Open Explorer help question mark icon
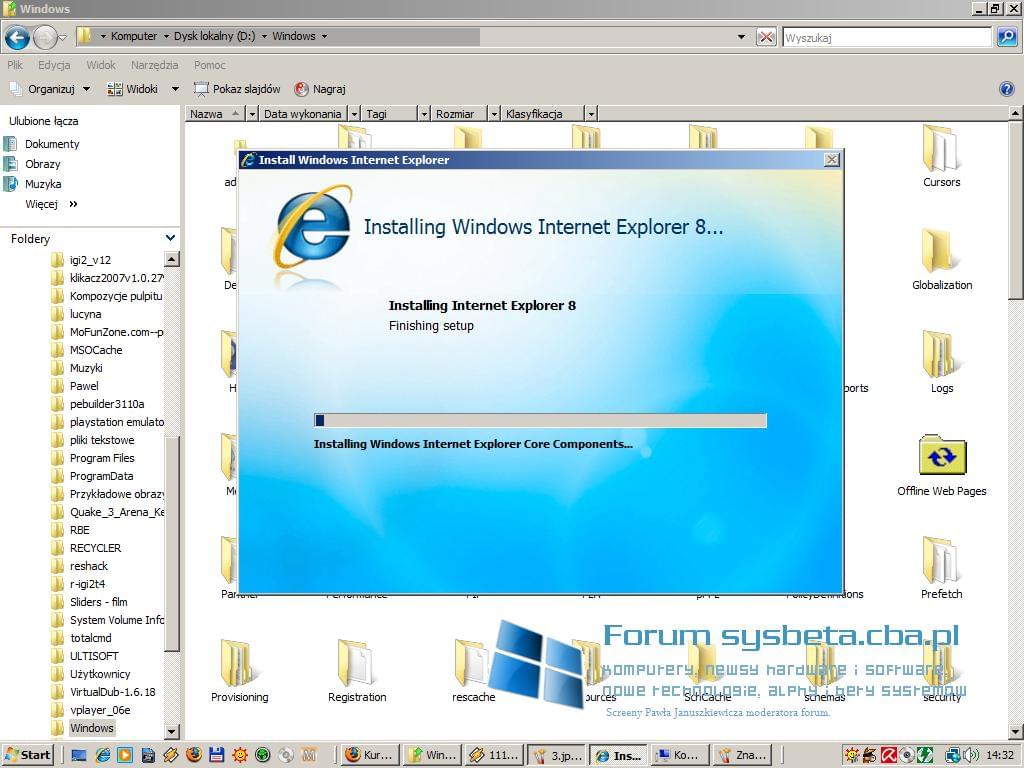 click(x=1006, y=89)
